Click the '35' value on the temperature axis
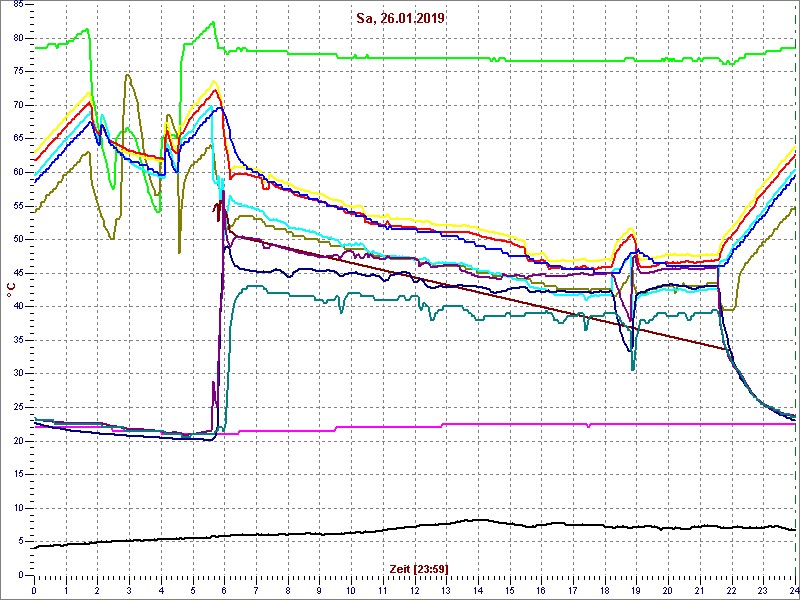The width and height of the screenshot is (800, 600). [x=18, y=340]
